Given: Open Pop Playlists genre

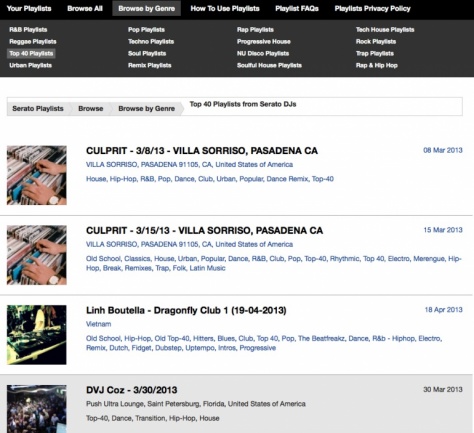Looking at the screenshot, I should [x=146, y=30].
